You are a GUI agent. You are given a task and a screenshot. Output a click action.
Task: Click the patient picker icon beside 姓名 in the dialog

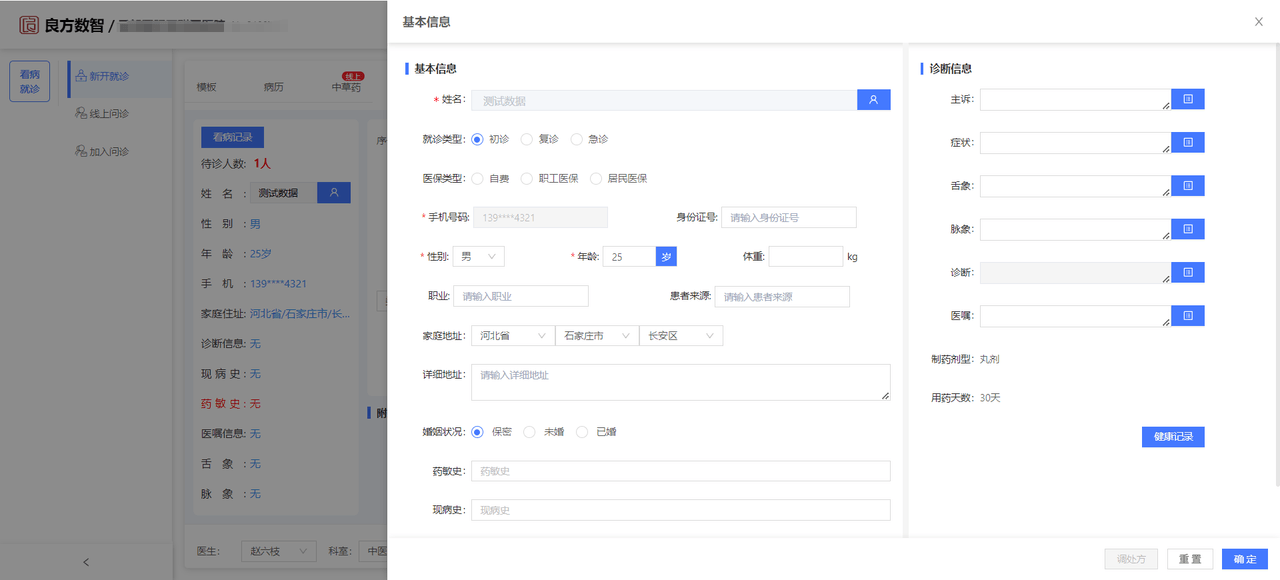pos(873,100)
